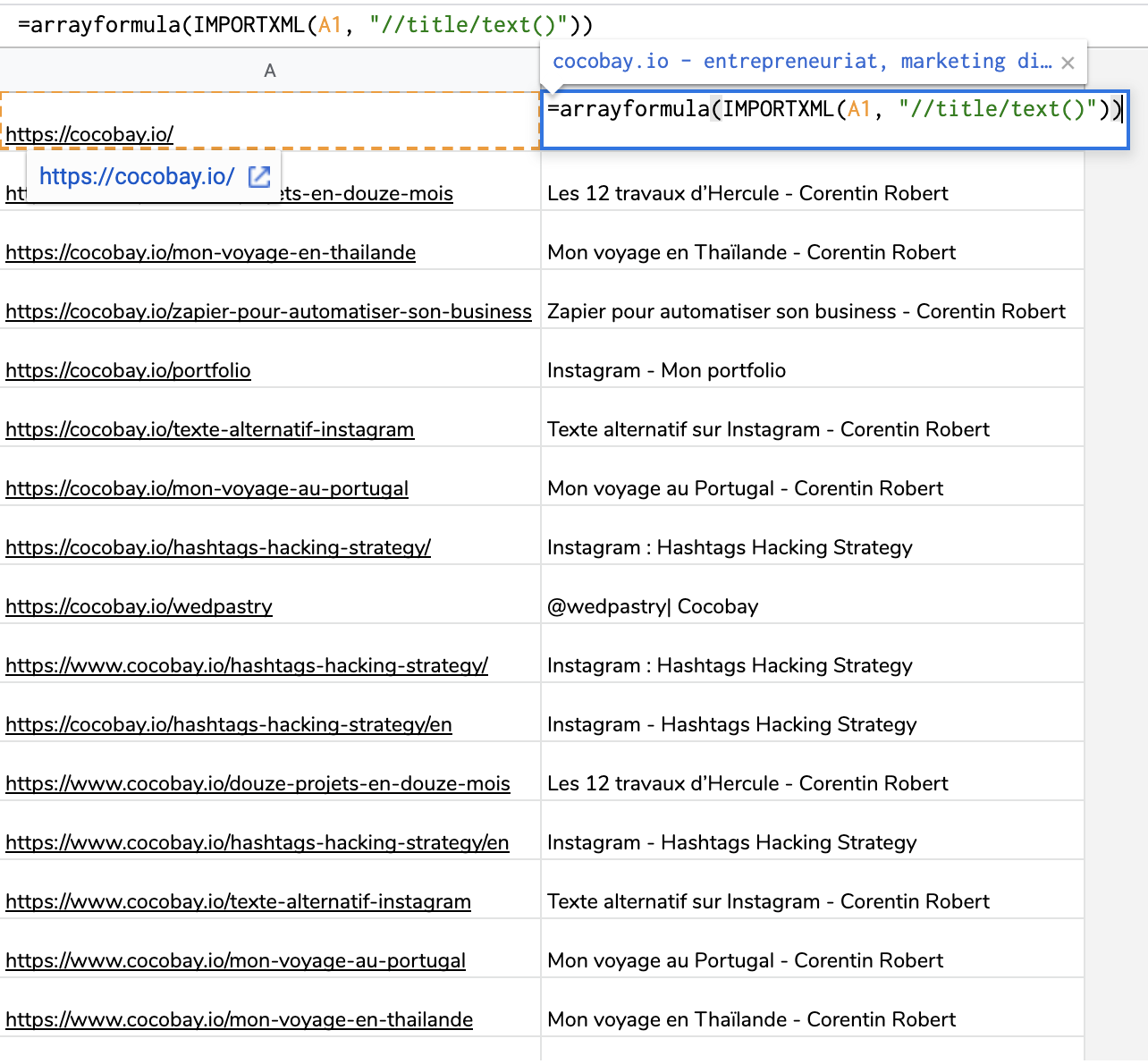The width and height of the screenshot is (1148, 1064).
Task: Select the '@wedpastry| Cocobay' cell
Action: [x=813, y=595]
